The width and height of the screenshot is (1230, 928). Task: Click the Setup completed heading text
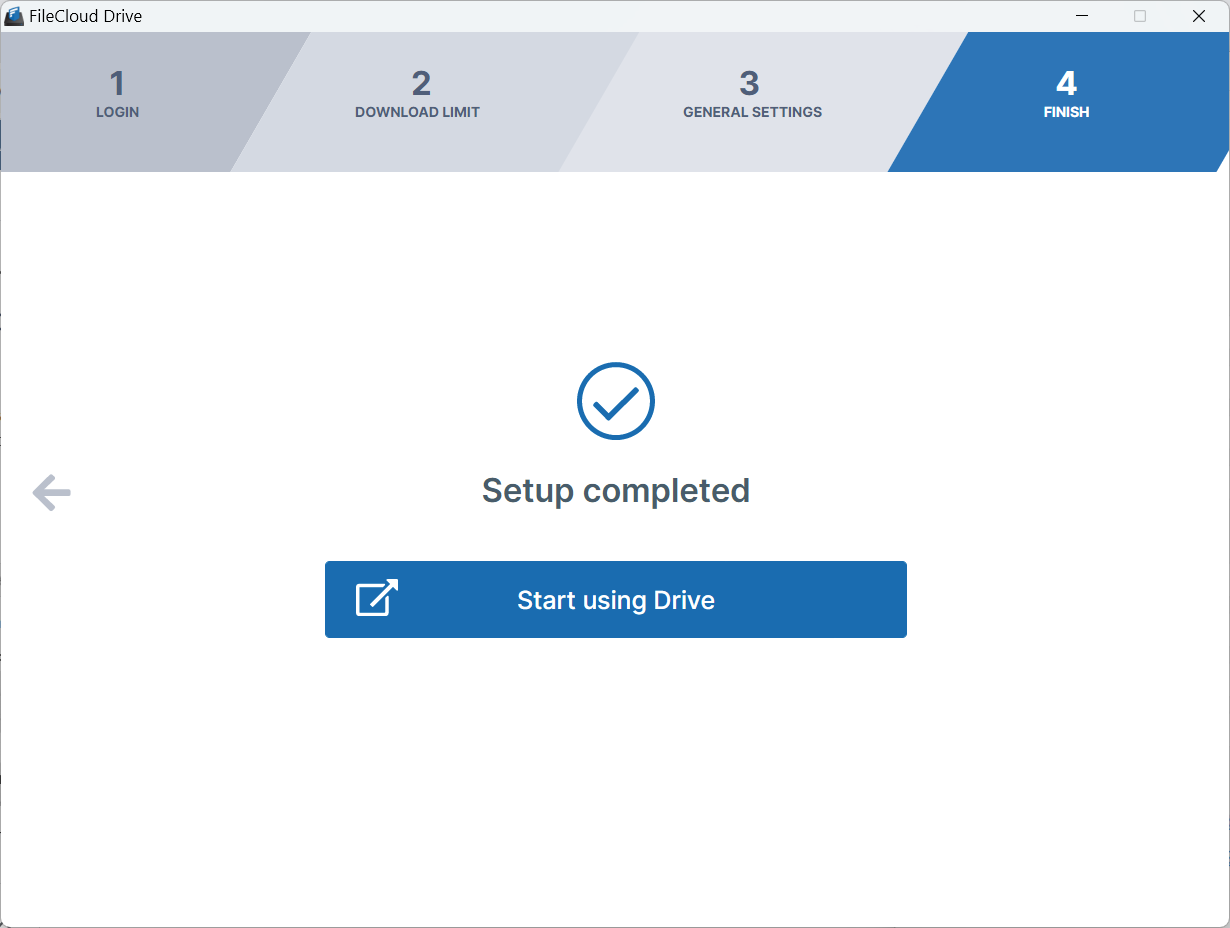[x=615, y=490]
